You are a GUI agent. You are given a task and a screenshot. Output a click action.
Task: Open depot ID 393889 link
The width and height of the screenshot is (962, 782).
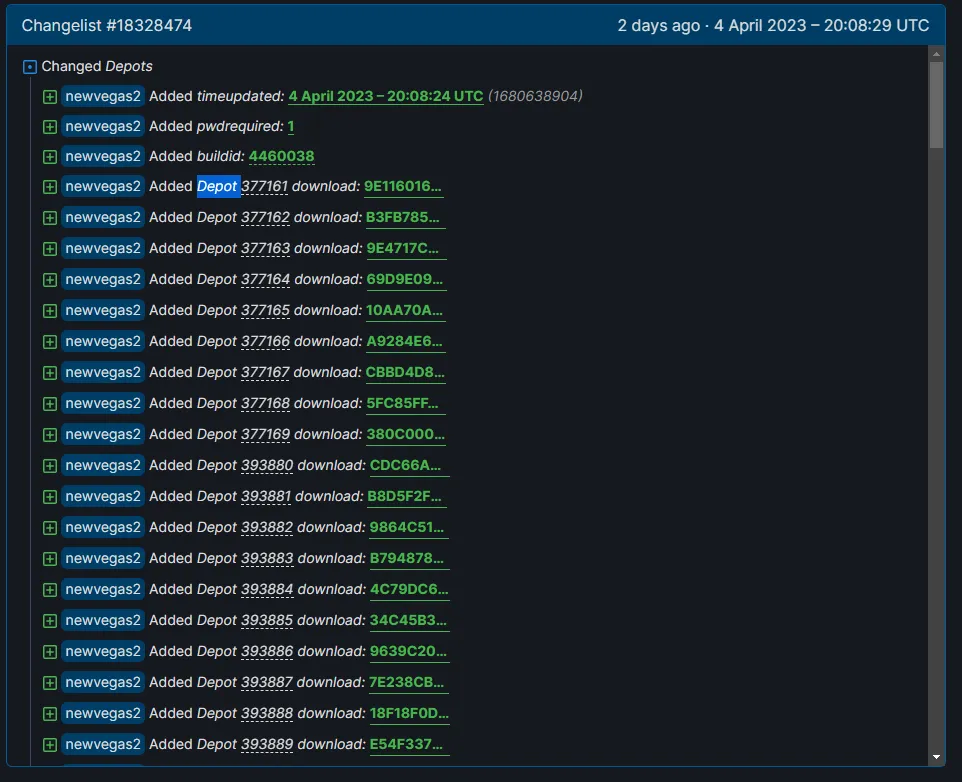click(267, 744)
